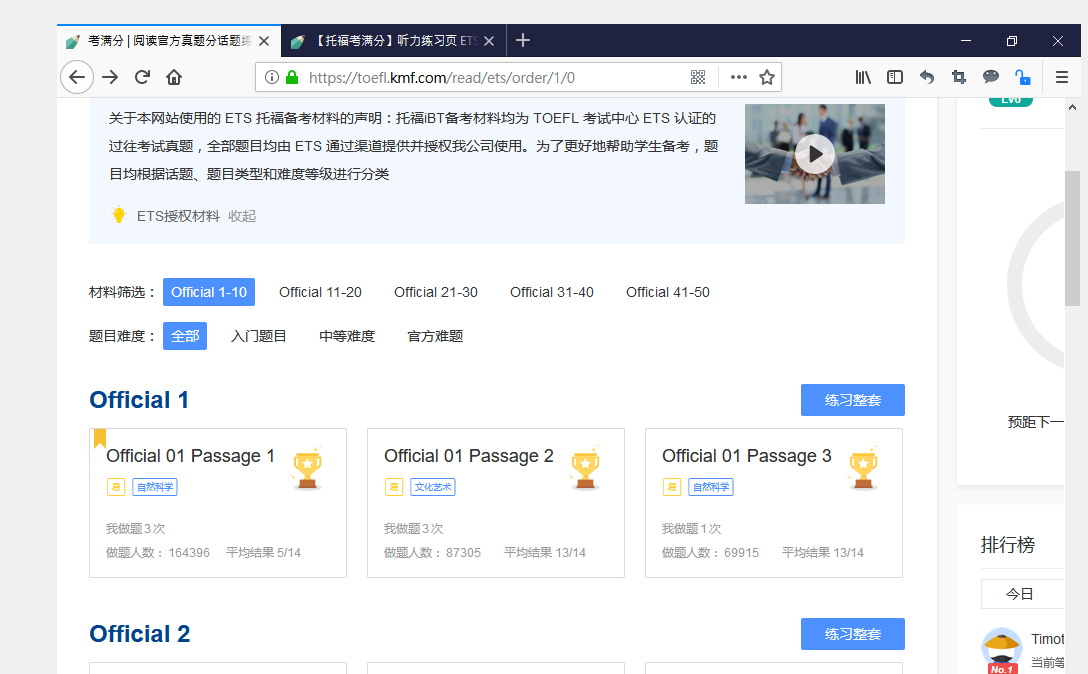Open a new browser tab
This screenshot has width=1088, height=674.
523,40
